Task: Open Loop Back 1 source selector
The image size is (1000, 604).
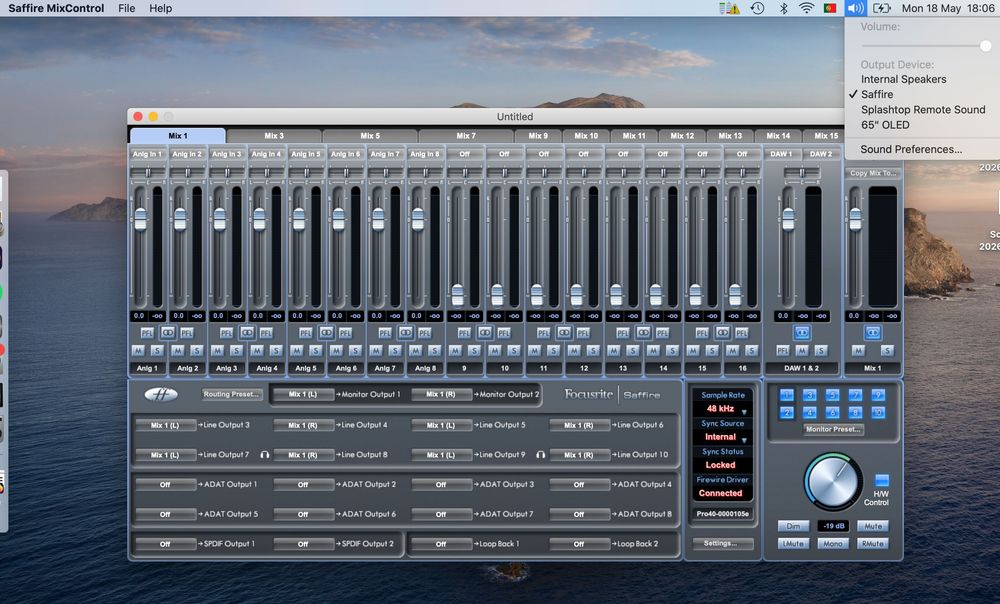Action: [441, 544]
